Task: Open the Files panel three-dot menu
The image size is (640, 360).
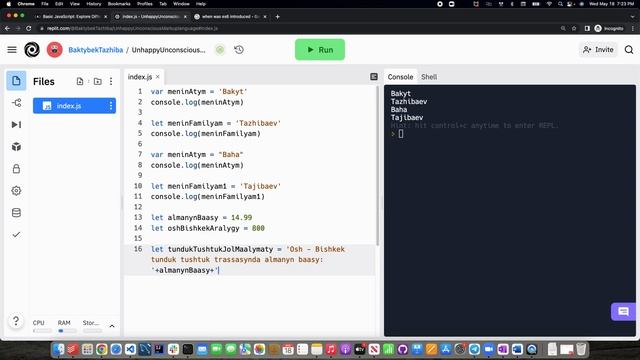Action: pos(111,81)
